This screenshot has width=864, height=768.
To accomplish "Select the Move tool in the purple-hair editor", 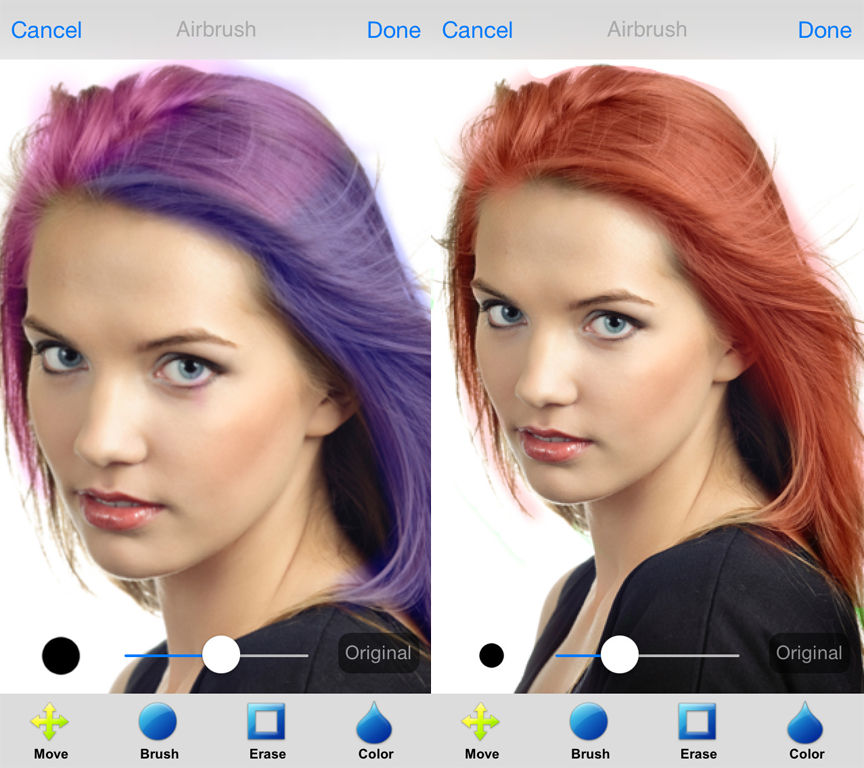I will pos(50,729).
